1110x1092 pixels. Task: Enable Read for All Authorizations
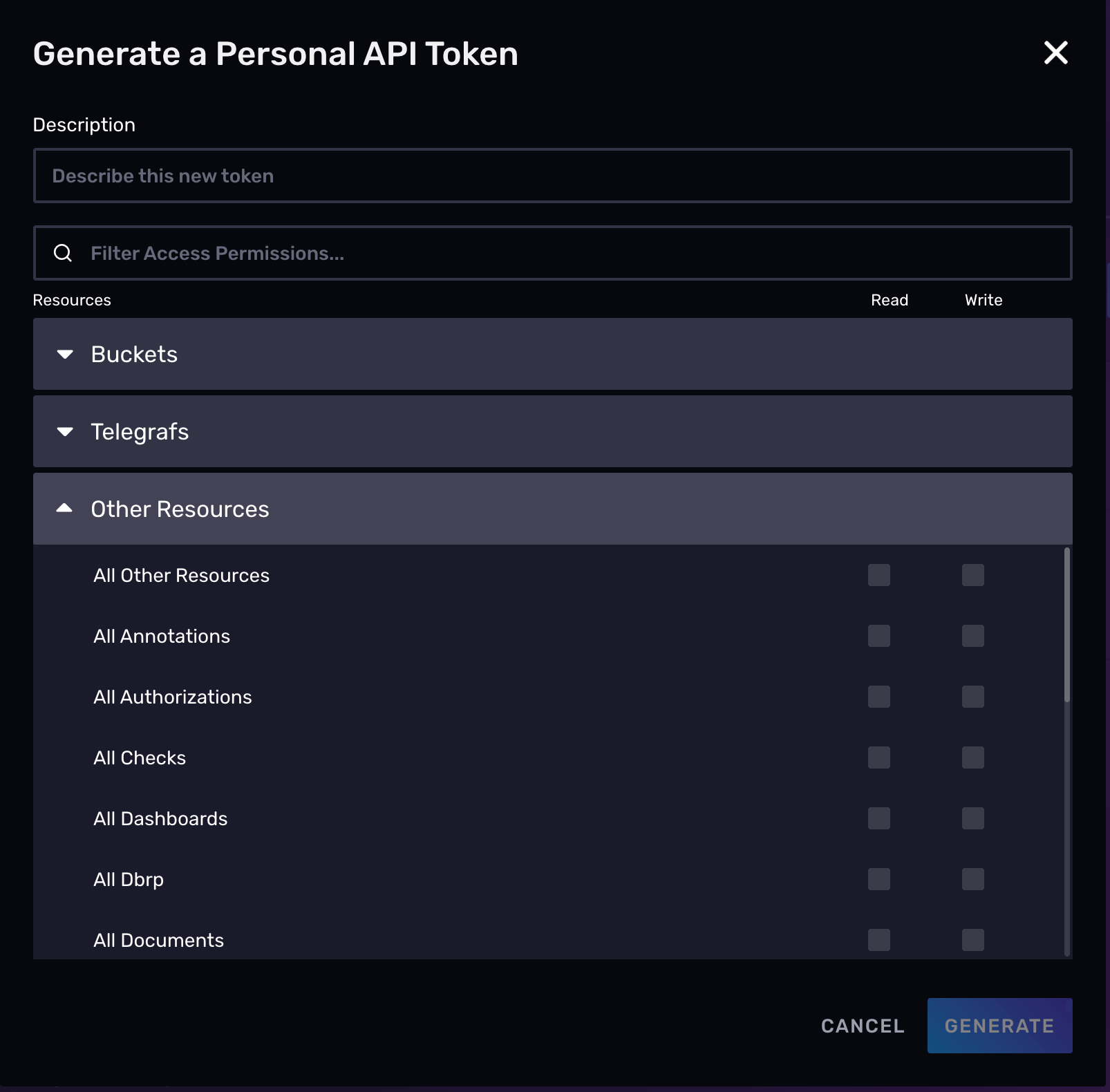tap(878, 697)
